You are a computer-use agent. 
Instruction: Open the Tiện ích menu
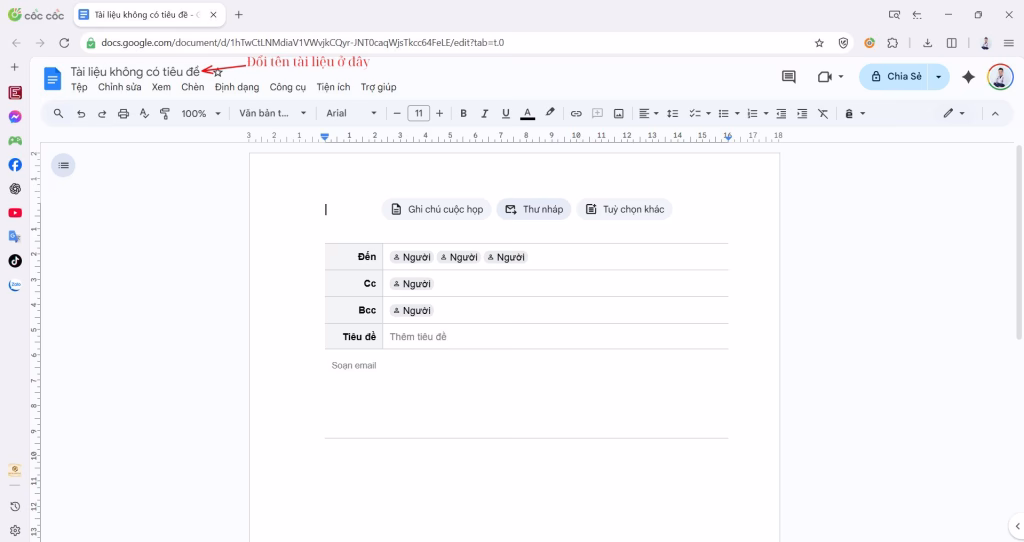click(334, 87)
